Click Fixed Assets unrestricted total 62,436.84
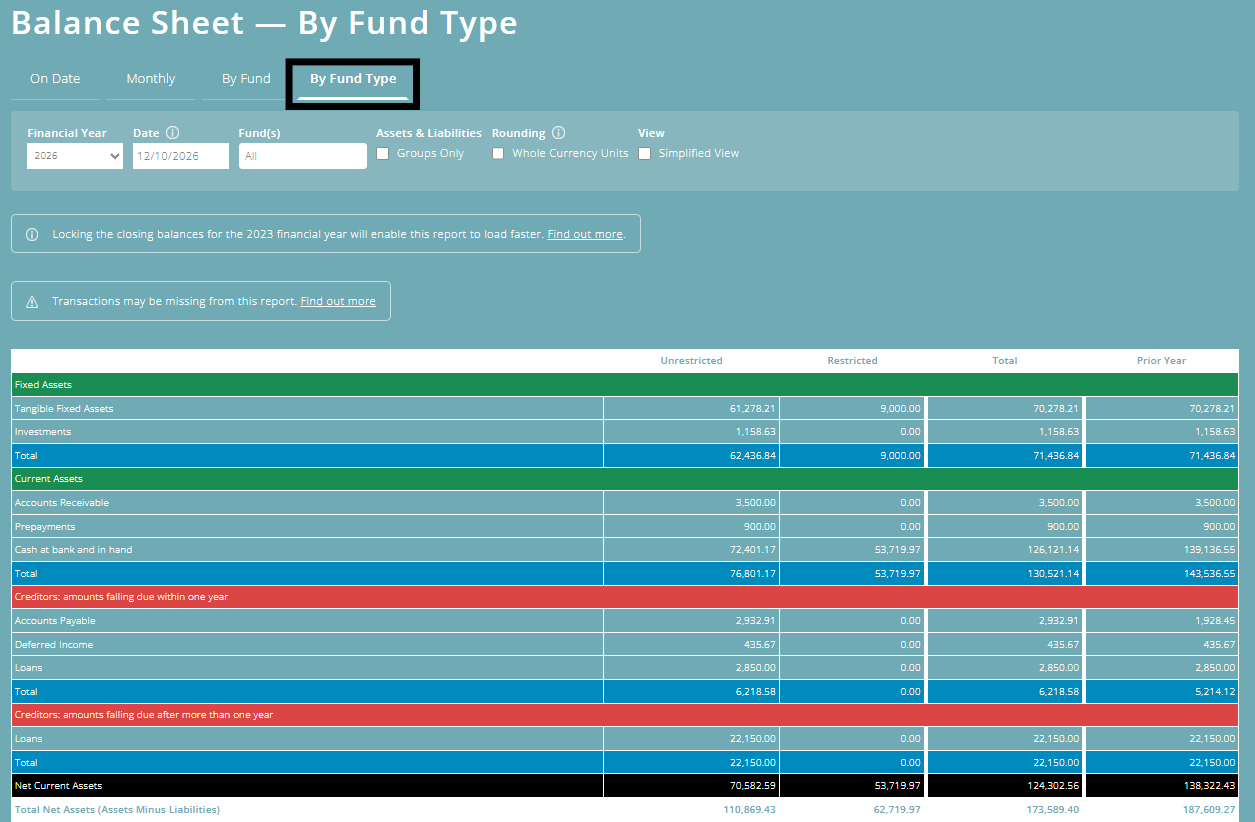 [753, 456]
